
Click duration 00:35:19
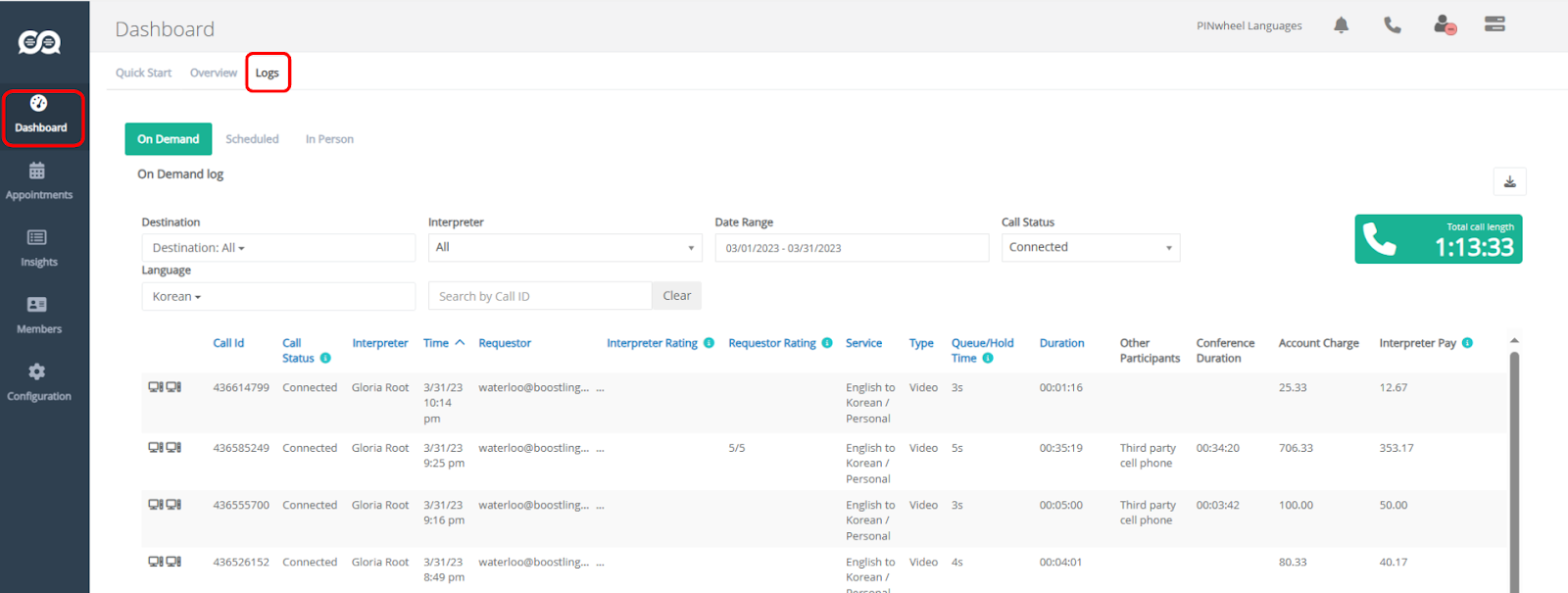click(x=1061, y=448)
